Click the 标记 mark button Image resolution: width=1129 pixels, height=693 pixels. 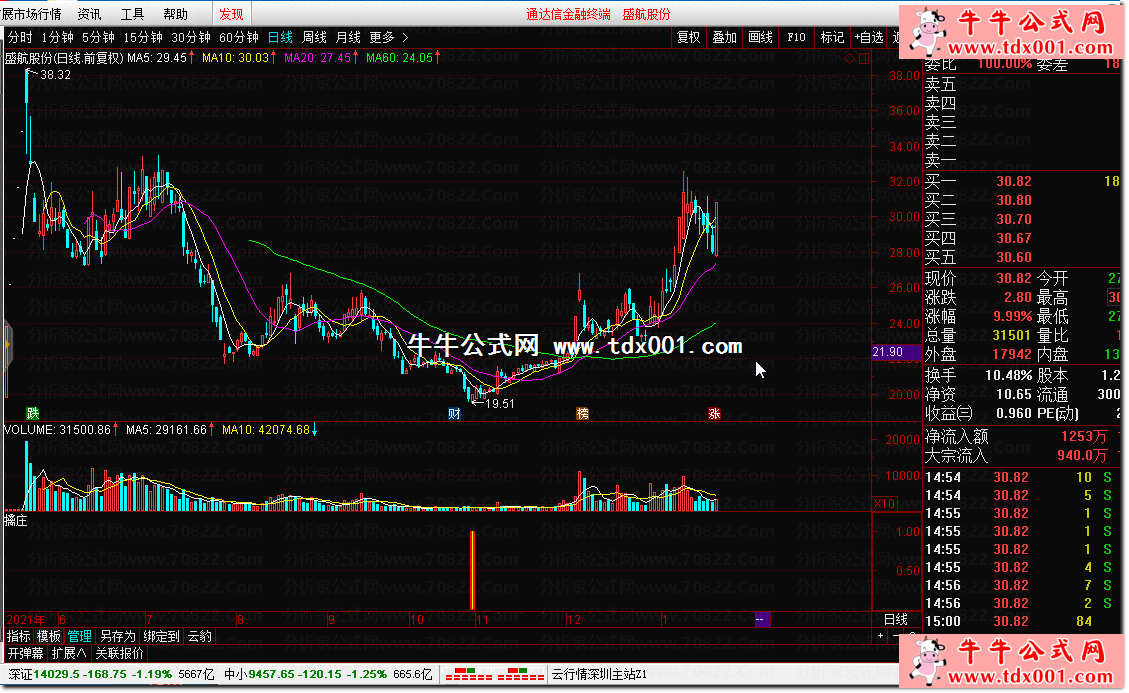point(832,37)
